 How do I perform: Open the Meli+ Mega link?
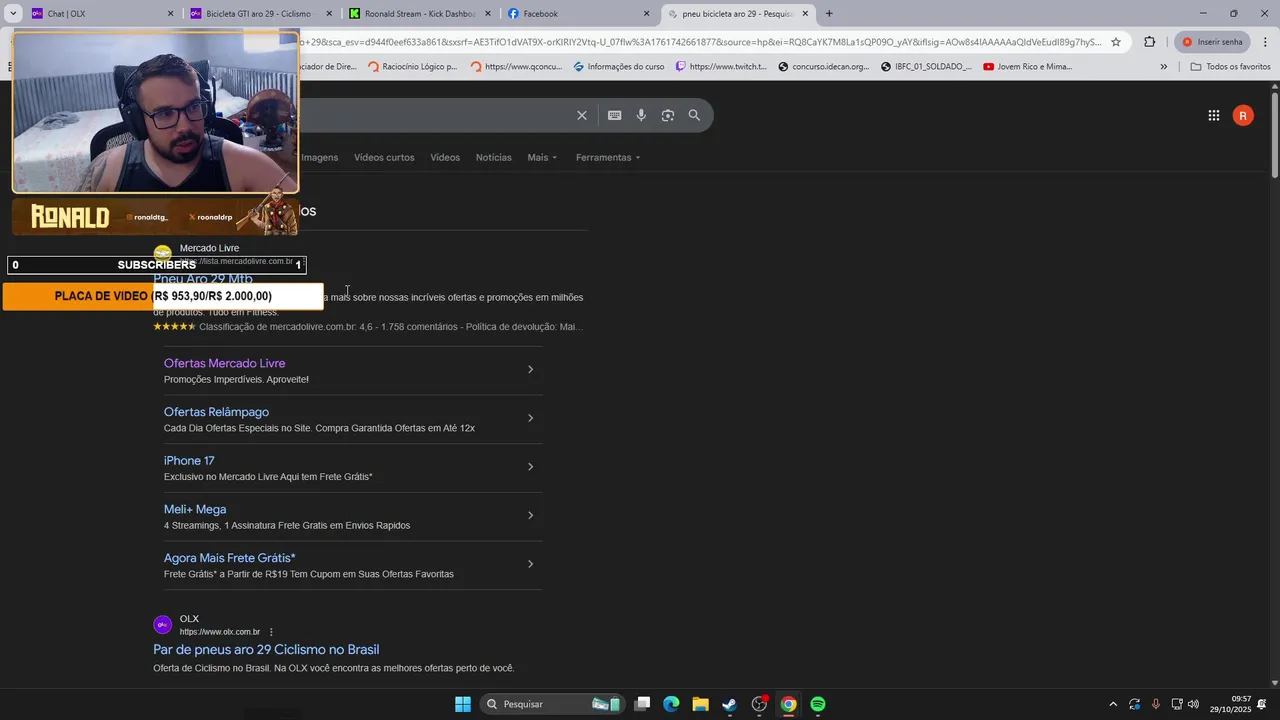195,509
